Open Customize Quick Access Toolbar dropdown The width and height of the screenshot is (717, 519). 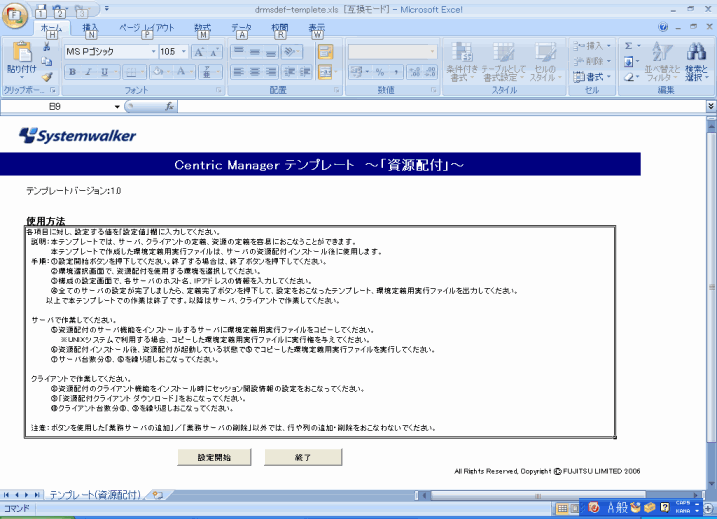107,8
